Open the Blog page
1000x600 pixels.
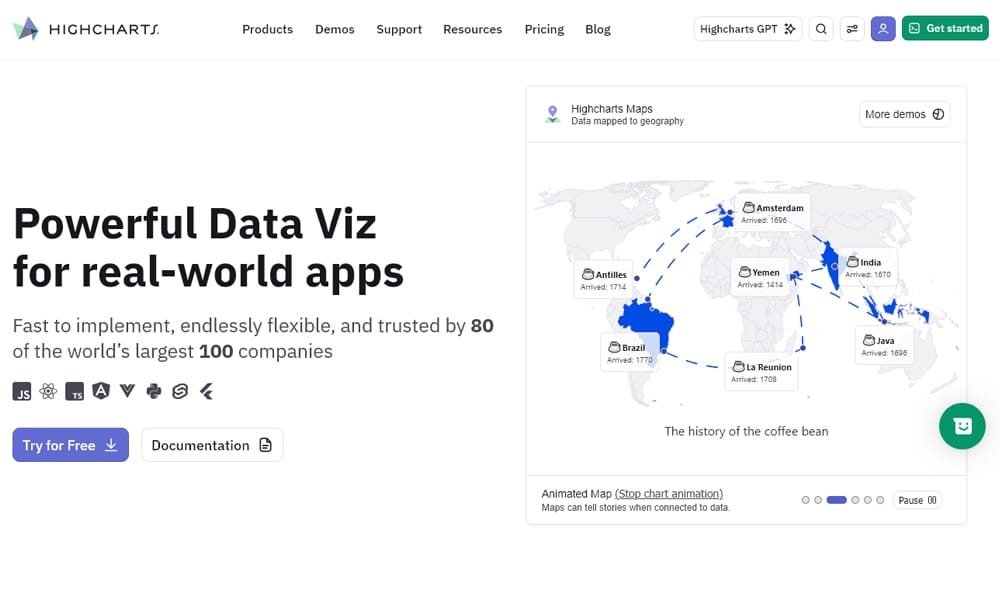598,29
